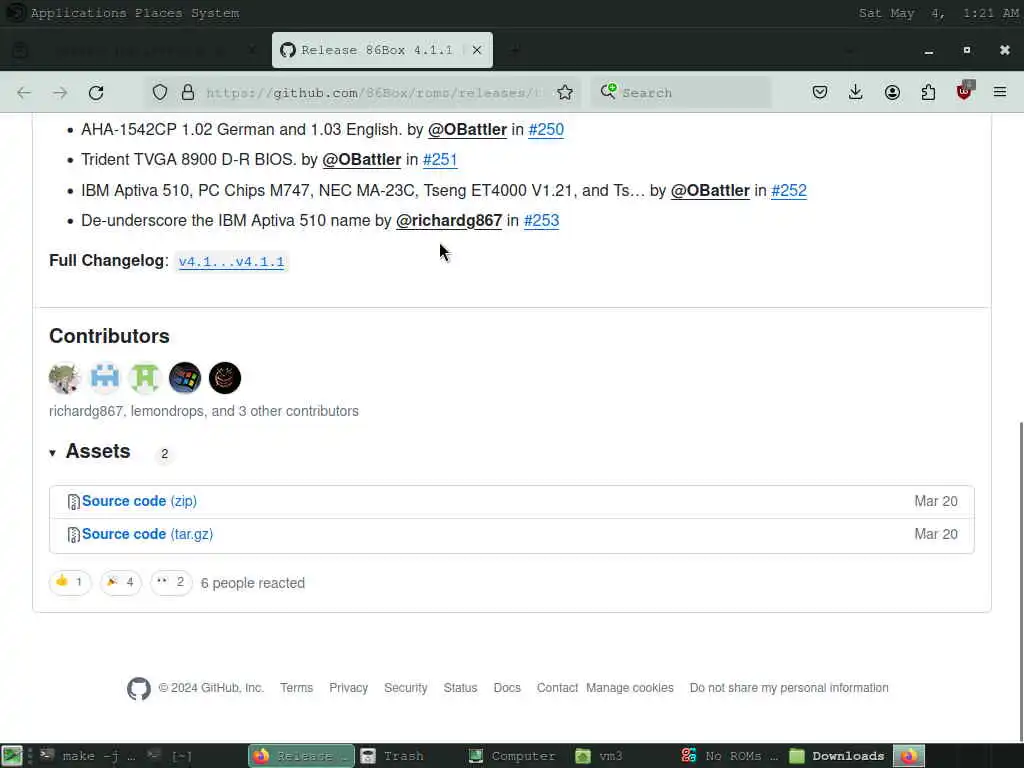The image size is (1024, 768).
Task: Click the show desktop icon in taskbar
Action: click(x=12, y=756)
